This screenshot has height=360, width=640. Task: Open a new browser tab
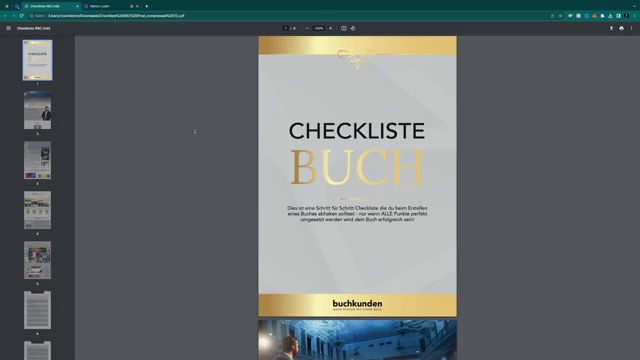147,6
